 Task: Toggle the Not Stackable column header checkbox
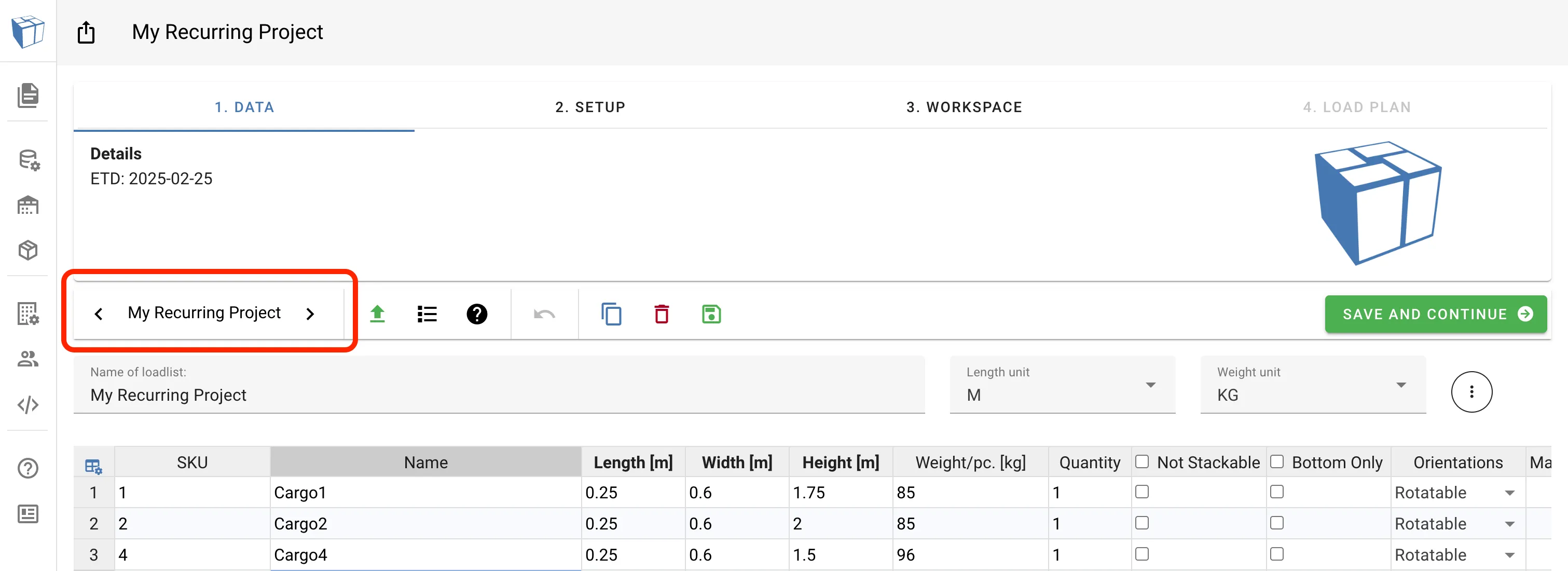(x=1143, y=461)
